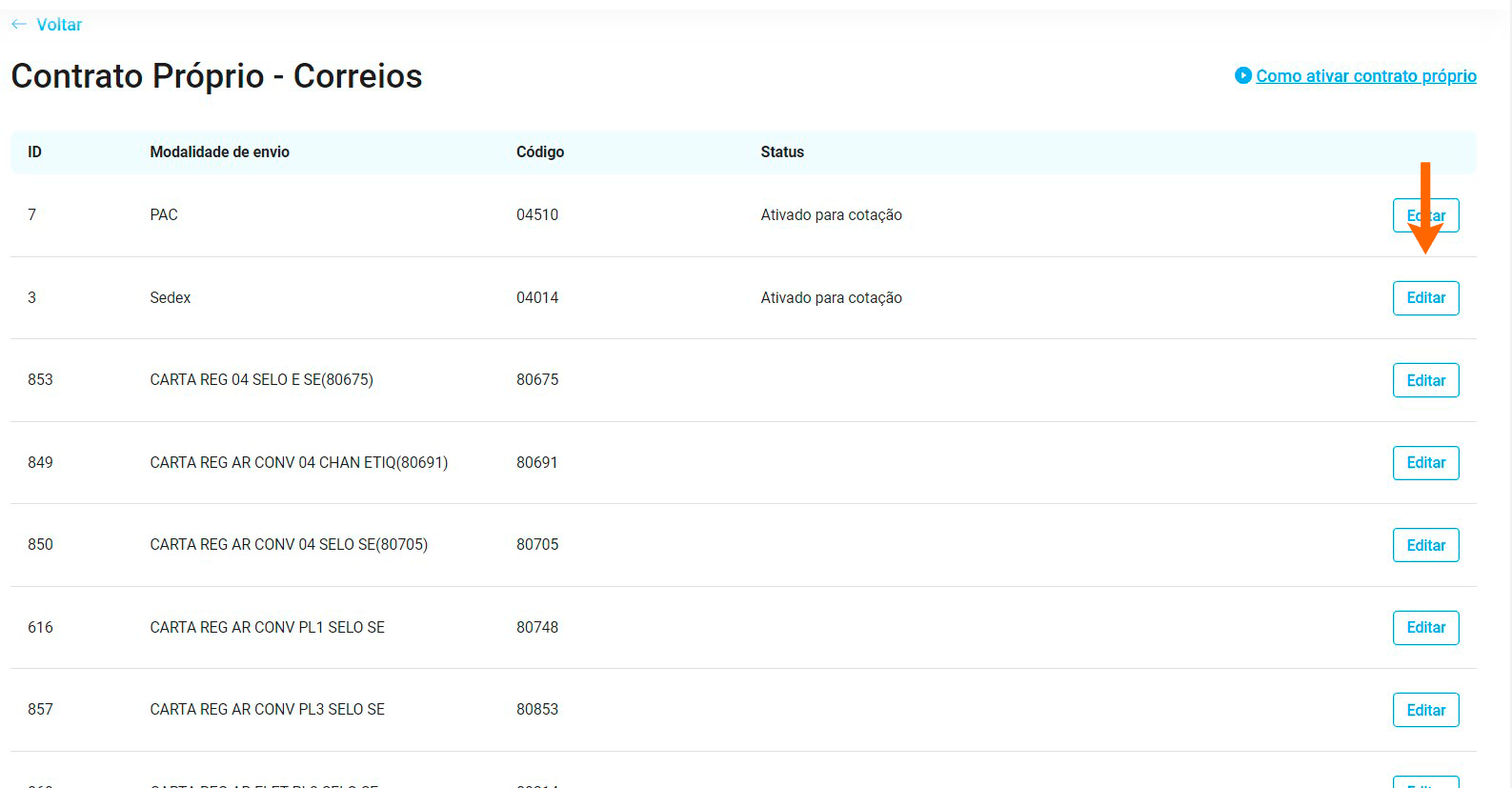Select the CARTA REG AR CONV PL3 SELO SE name
This screenshot has height=788, width=1512.
coord(267,710)
